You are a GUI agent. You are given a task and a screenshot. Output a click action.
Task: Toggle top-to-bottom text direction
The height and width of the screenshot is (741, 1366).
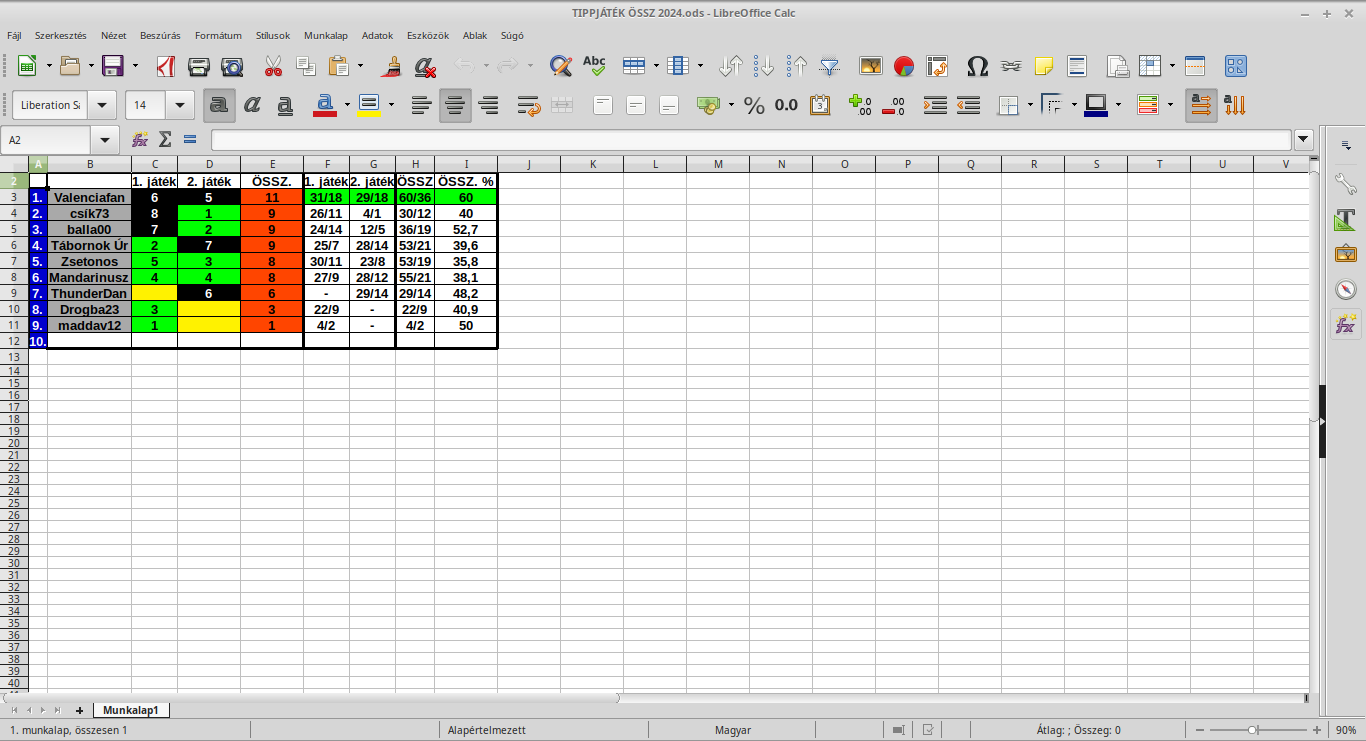coord(1235,105)
